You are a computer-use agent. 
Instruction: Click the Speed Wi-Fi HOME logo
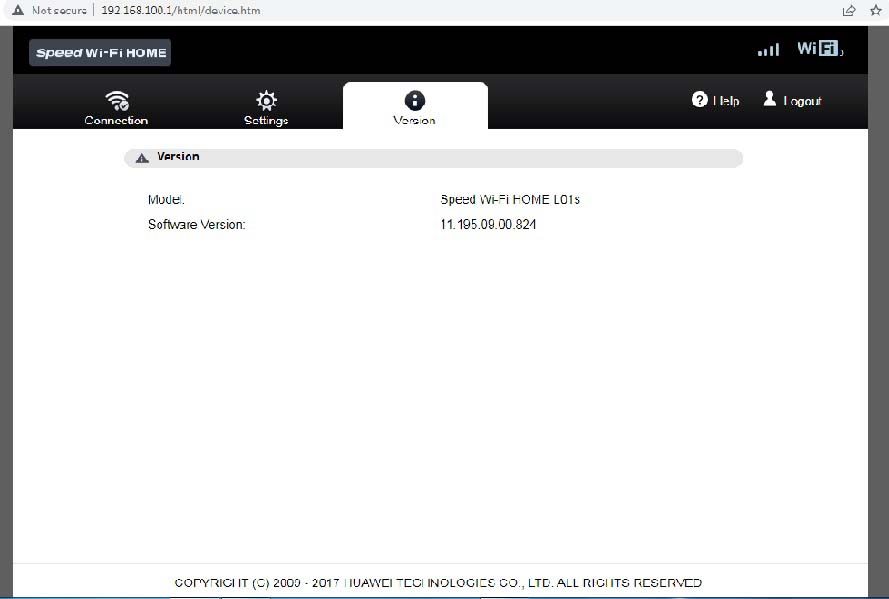100,53
